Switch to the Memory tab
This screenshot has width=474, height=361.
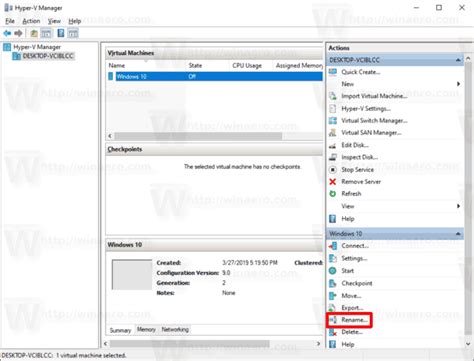click(146, 329)
